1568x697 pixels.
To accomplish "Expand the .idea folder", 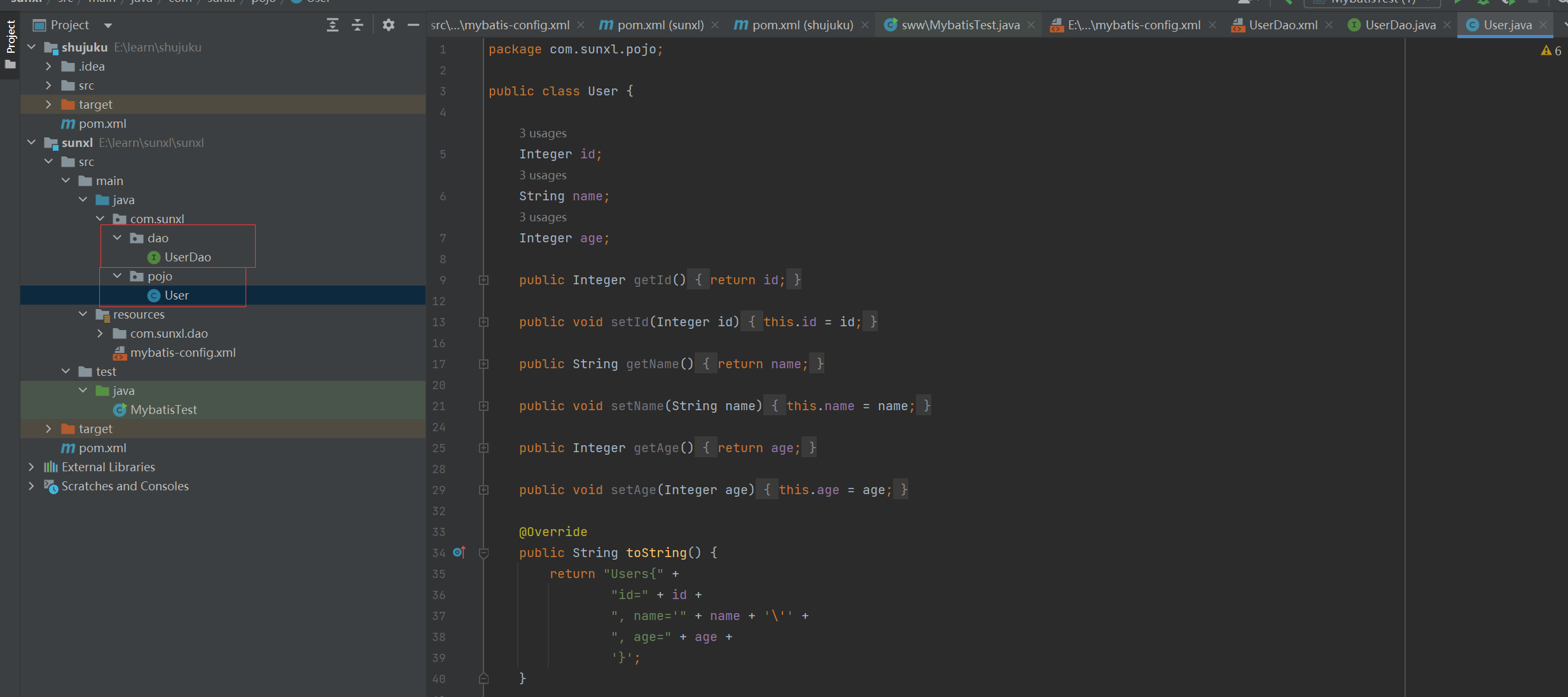I will (48, 66).
